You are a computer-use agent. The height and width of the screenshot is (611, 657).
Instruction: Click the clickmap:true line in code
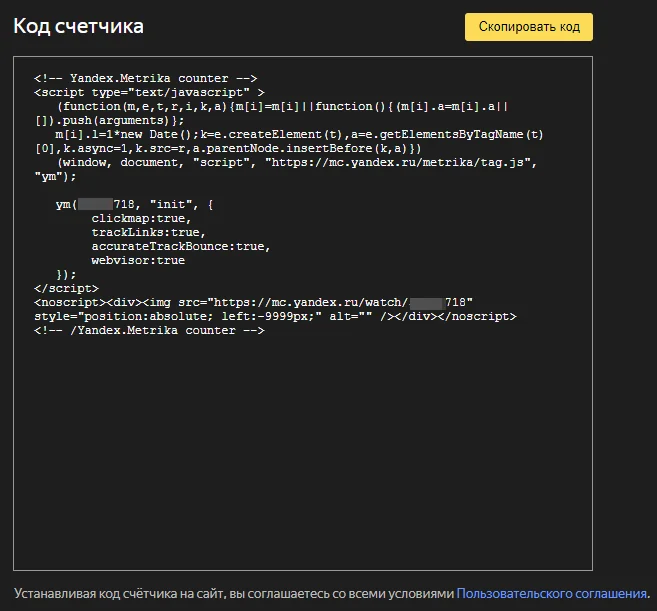(x=141, y=218)
